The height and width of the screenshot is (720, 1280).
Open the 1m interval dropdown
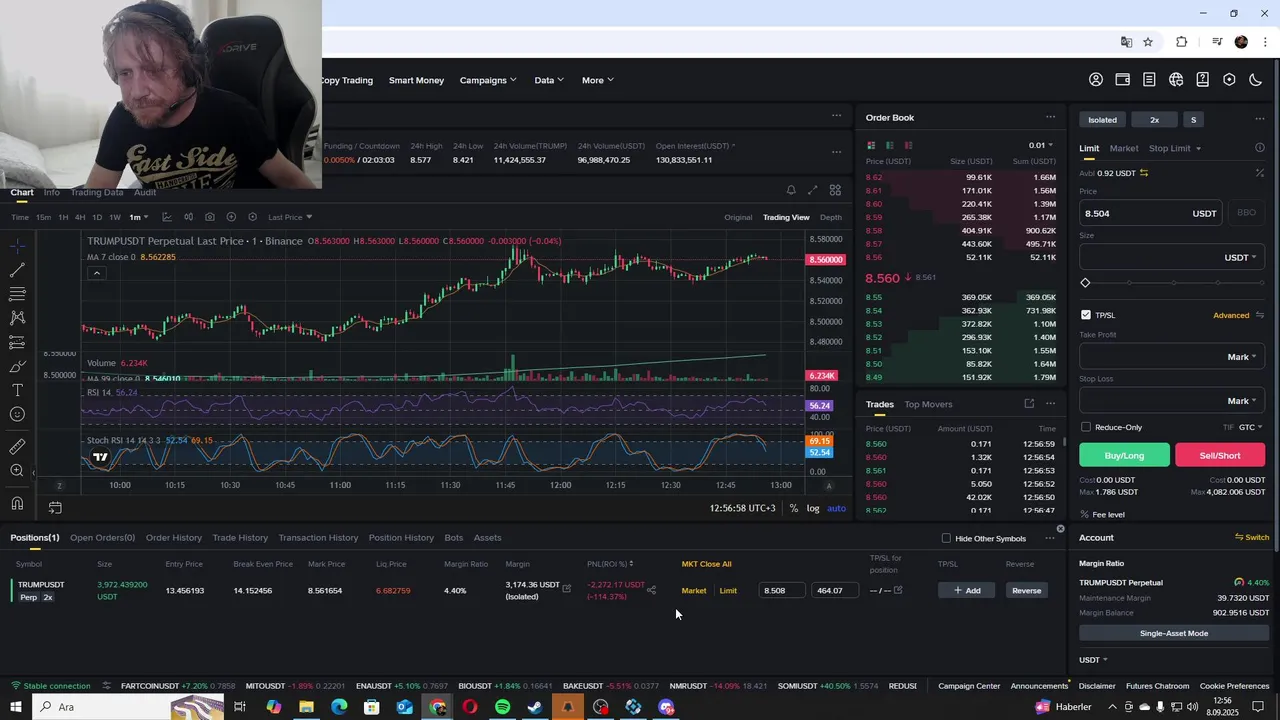point(138,217)
